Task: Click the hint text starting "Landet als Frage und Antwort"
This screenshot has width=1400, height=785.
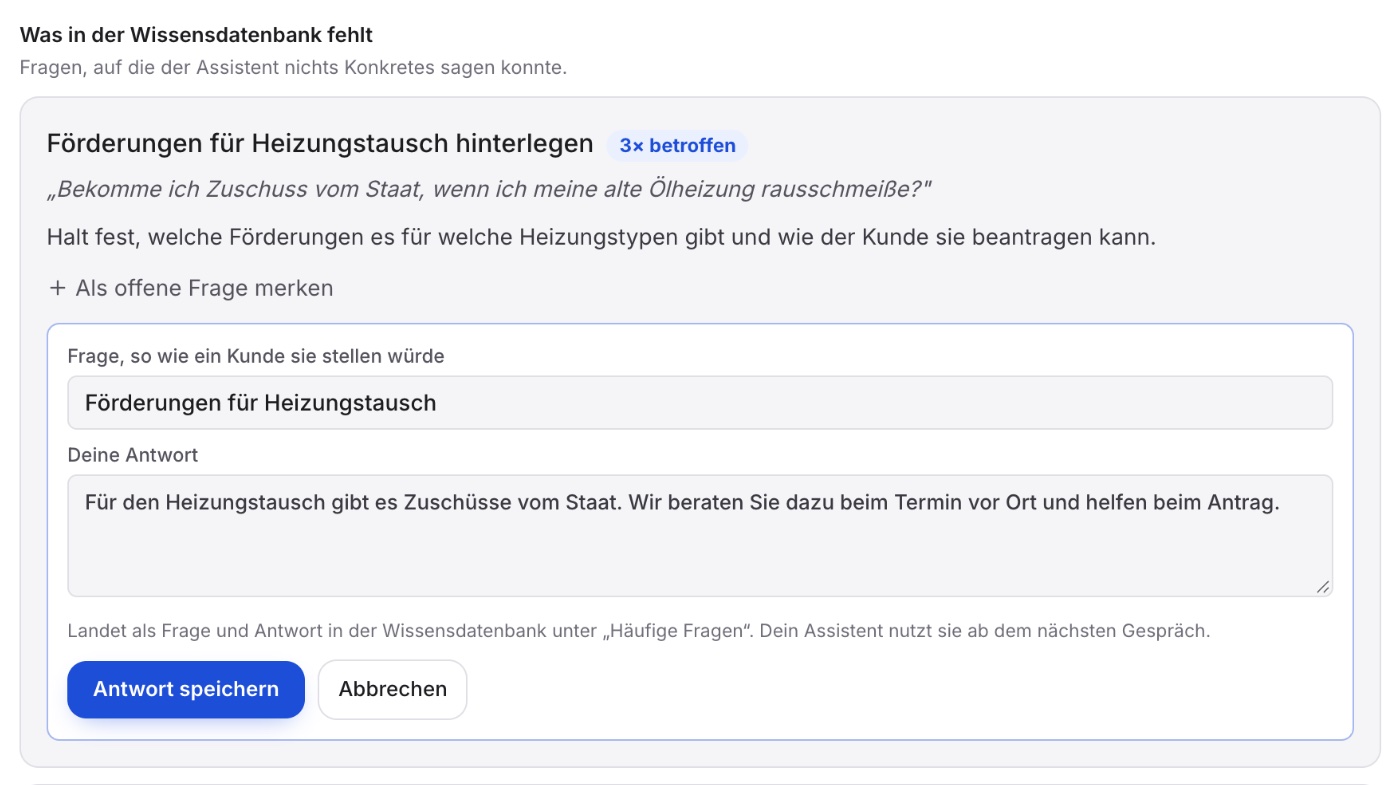Action: (x=639, y=631)
